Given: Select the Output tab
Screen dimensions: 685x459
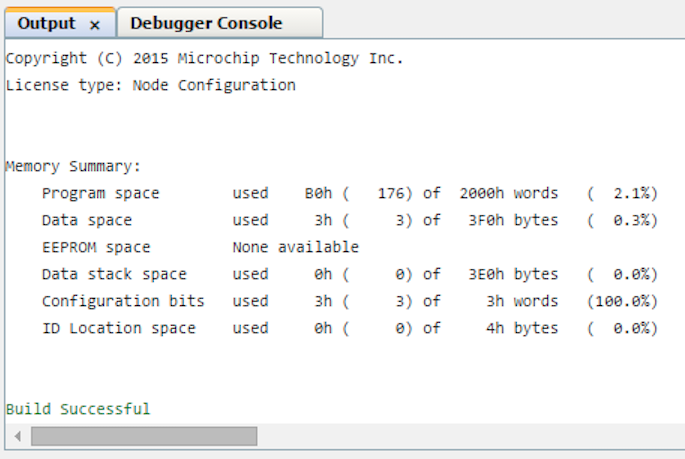Looking at the screenshot, I should 46,23.
